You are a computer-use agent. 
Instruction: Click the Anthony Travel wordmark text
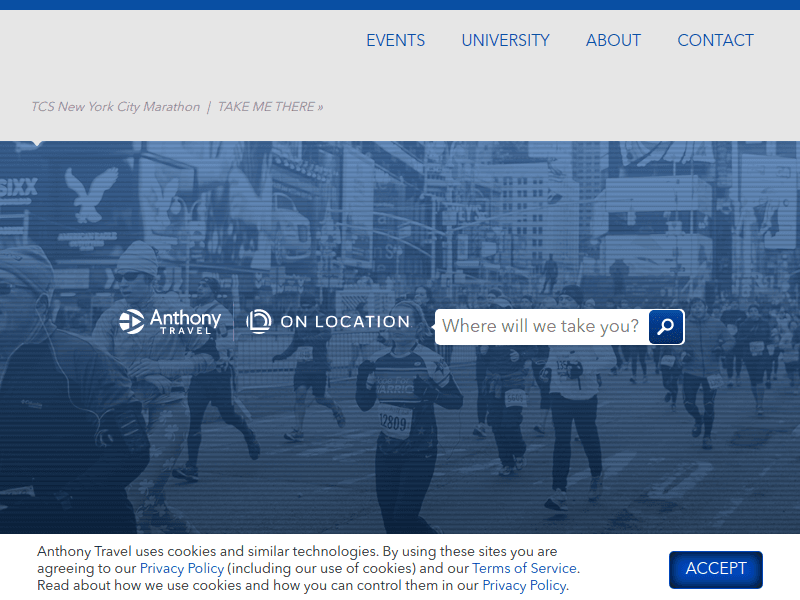185,321
